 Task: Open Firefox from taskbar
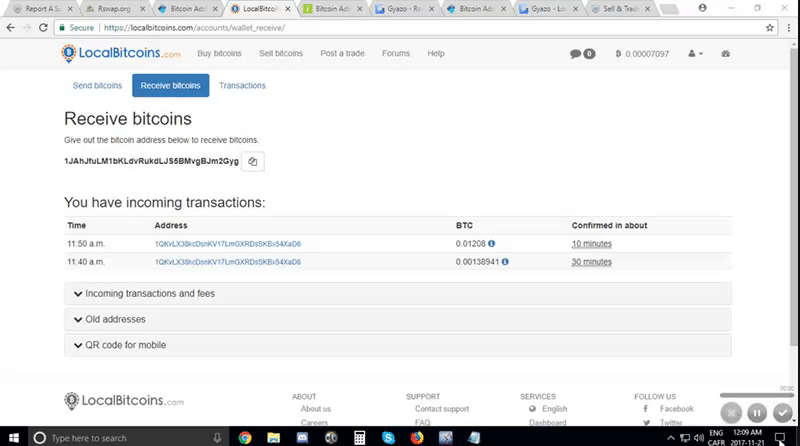click(x=417, y=438)
